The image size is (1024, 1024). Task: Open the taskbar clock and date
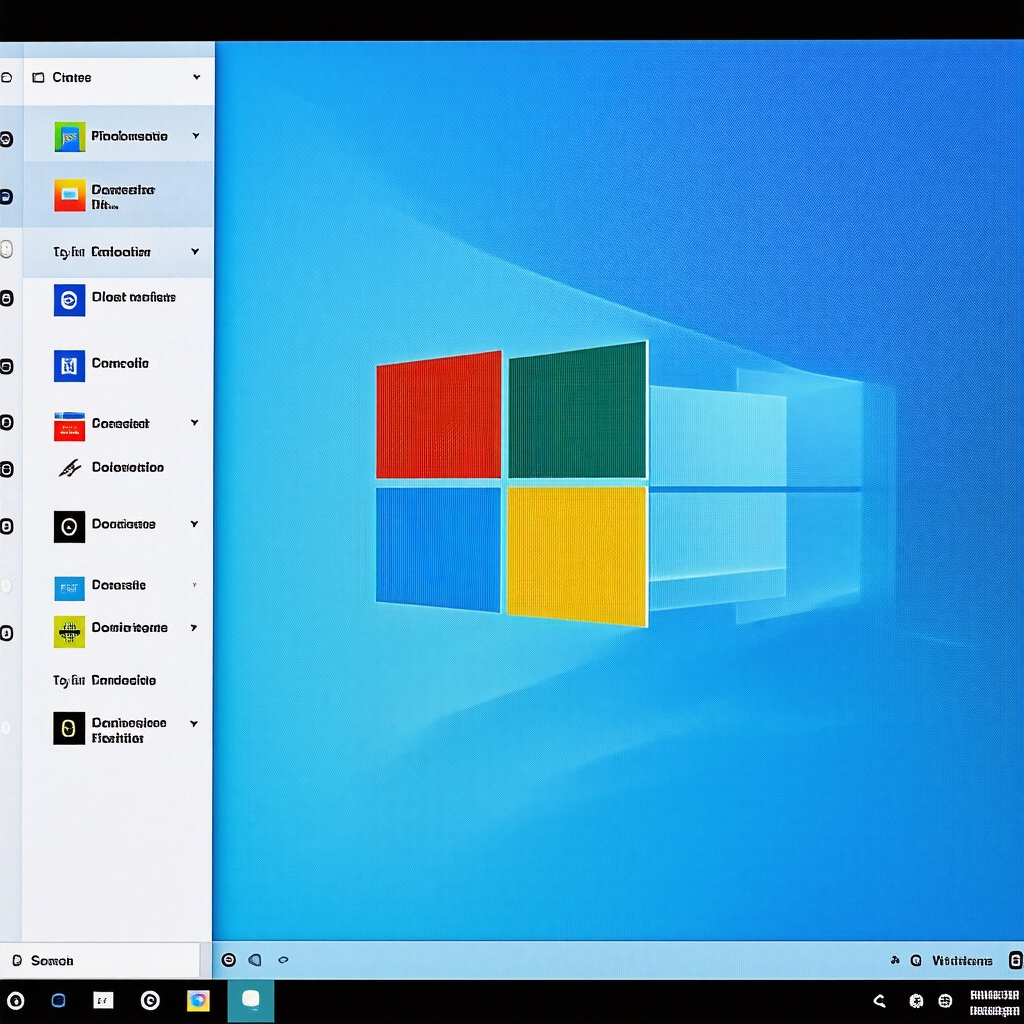[994, 1002]
